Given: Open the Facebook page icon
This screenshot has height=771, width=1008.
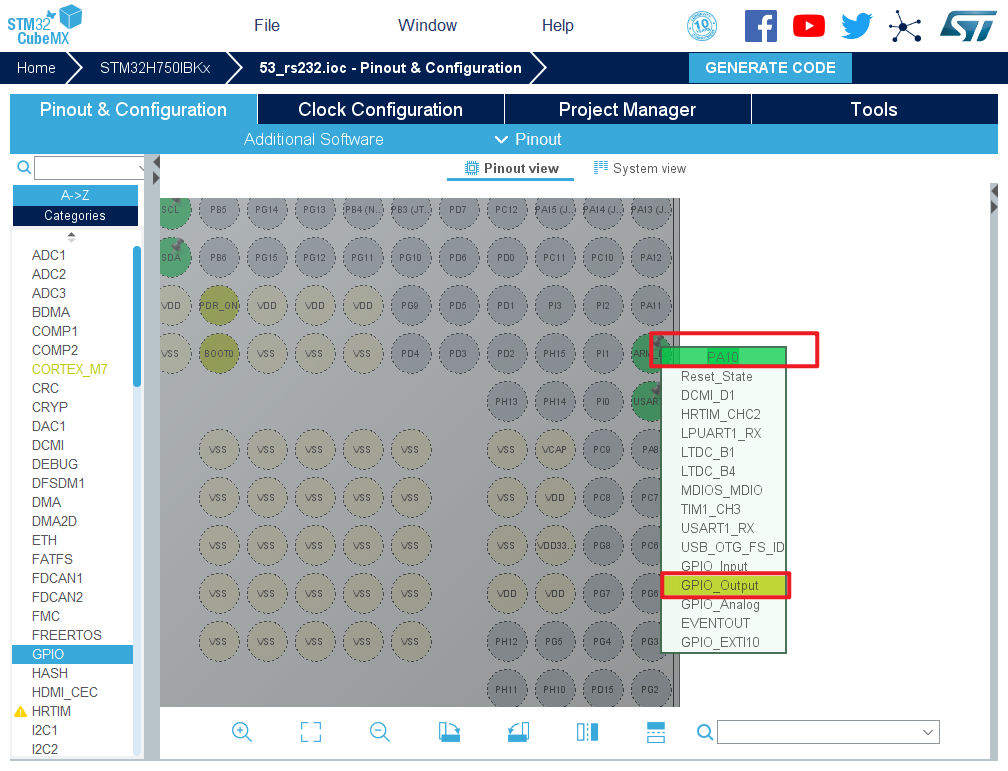Looking at the screenshot, I should (760, 26).
